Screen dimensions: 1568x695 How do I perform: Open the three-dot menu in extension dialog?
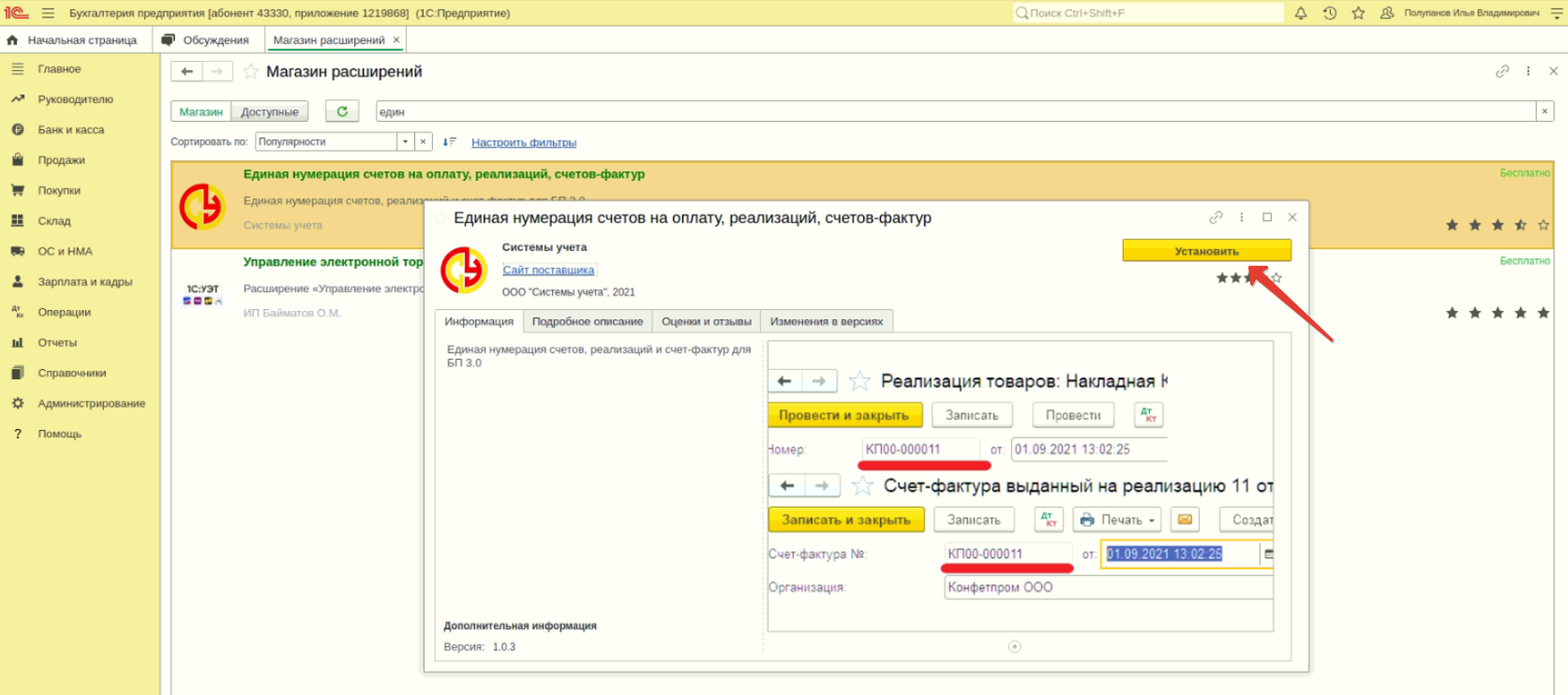tap(1242, 217)
